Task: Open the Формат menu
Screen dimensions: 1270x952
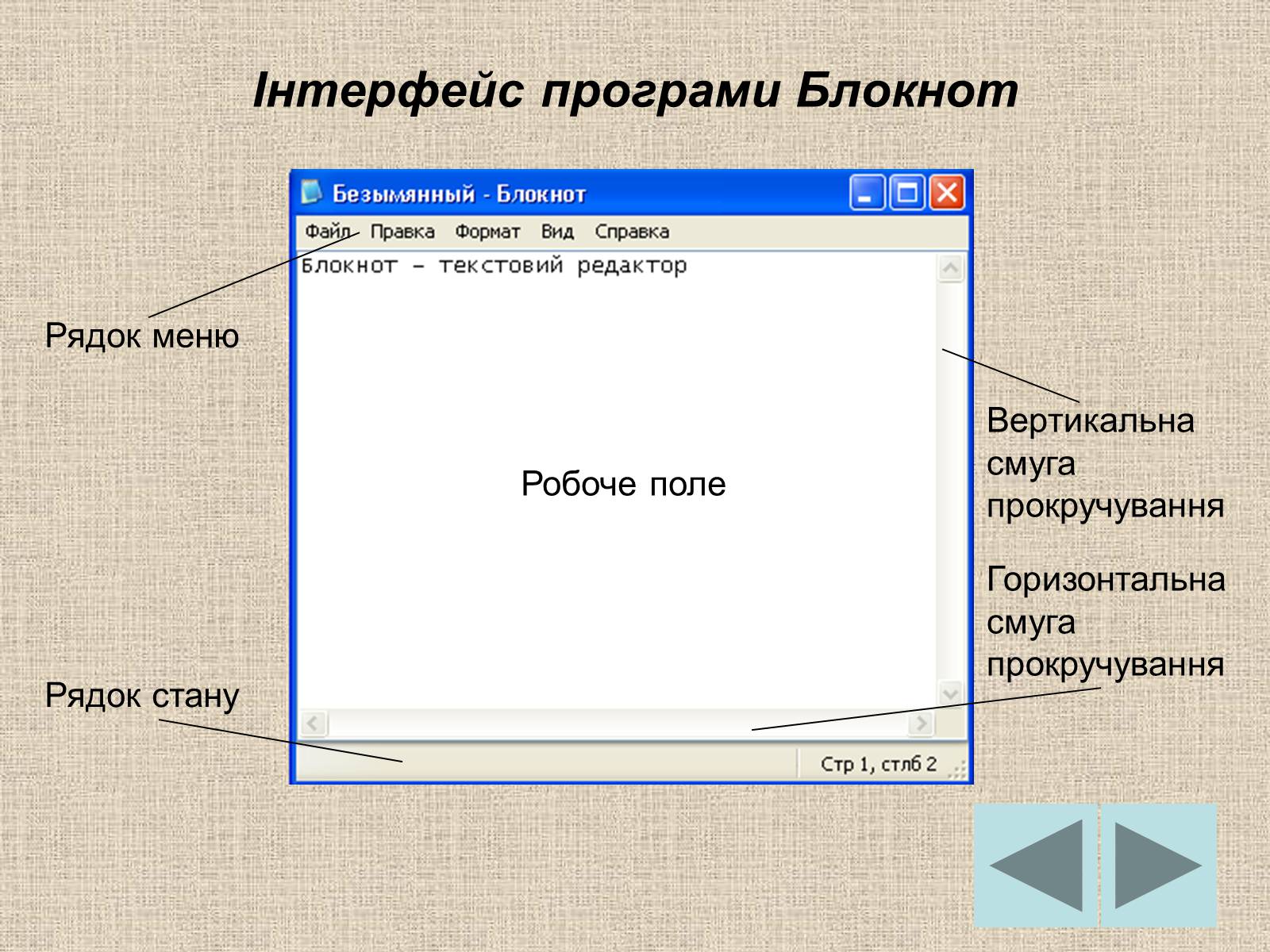Action: [487, 232]
